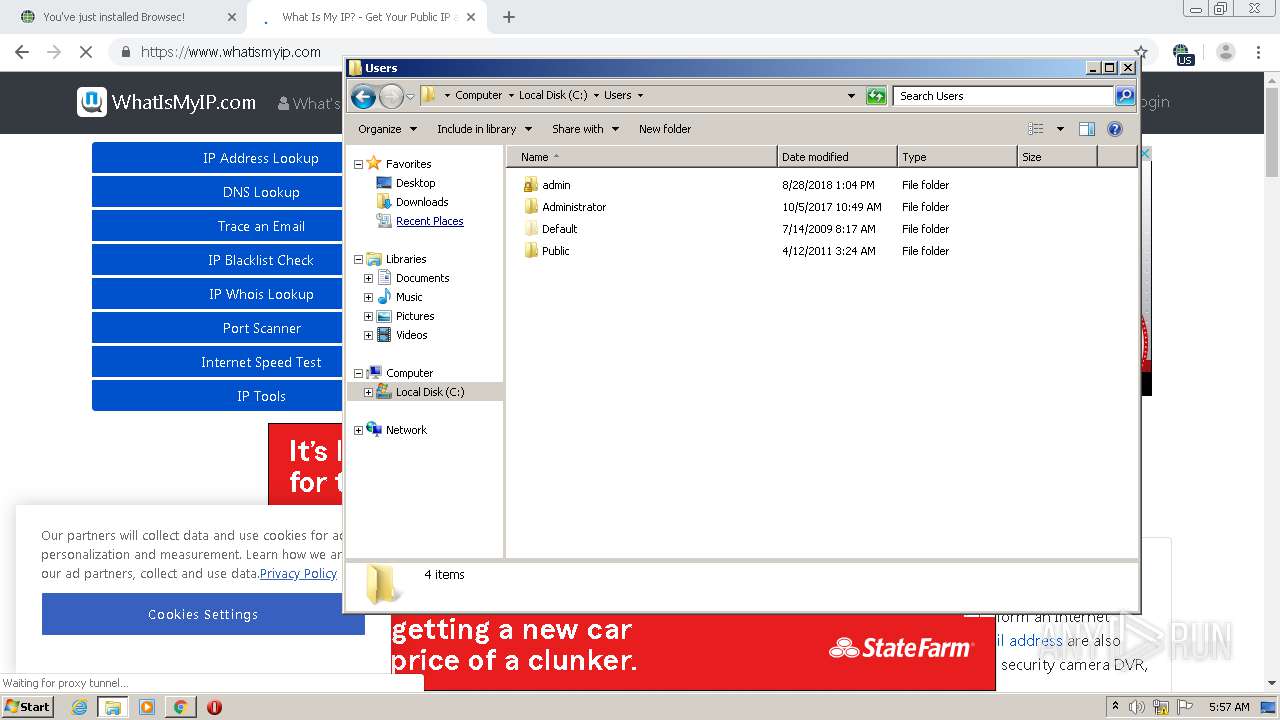Open Browsec extension icon
The image size is (1280, 720).
pos(1183,53)
